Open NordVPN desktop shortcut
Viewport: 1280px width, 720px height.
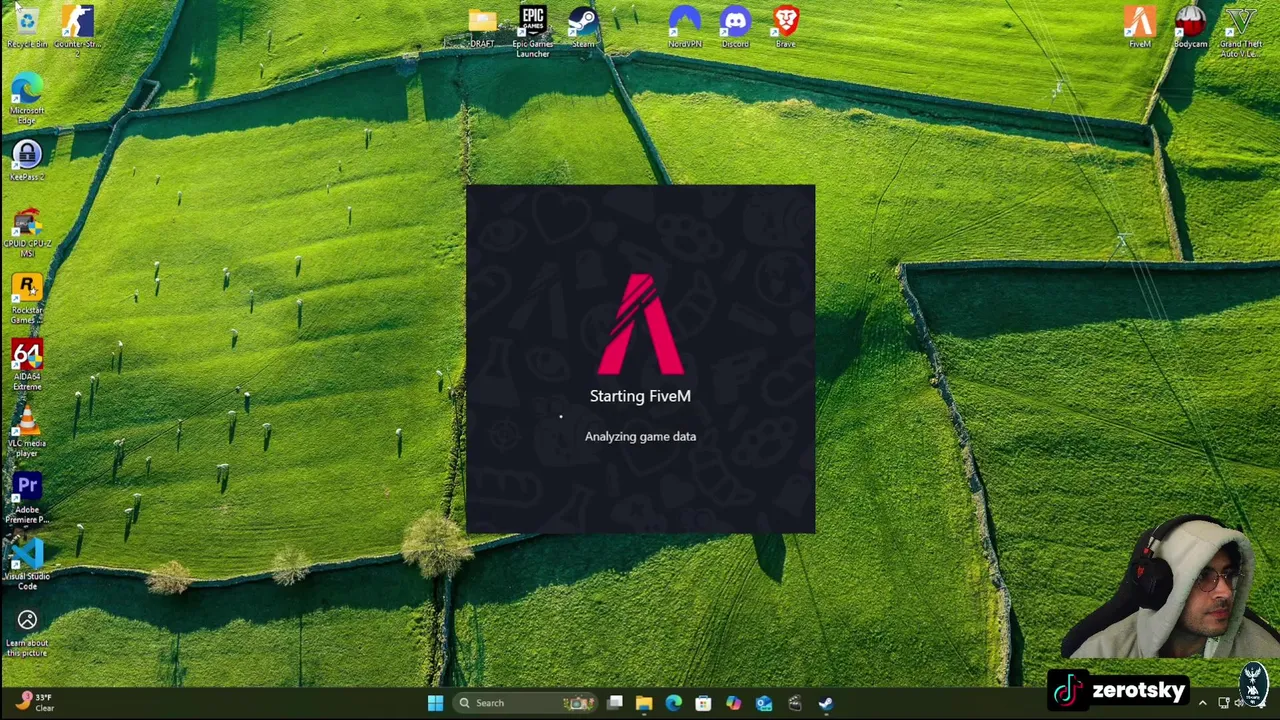tap(685, 27)
